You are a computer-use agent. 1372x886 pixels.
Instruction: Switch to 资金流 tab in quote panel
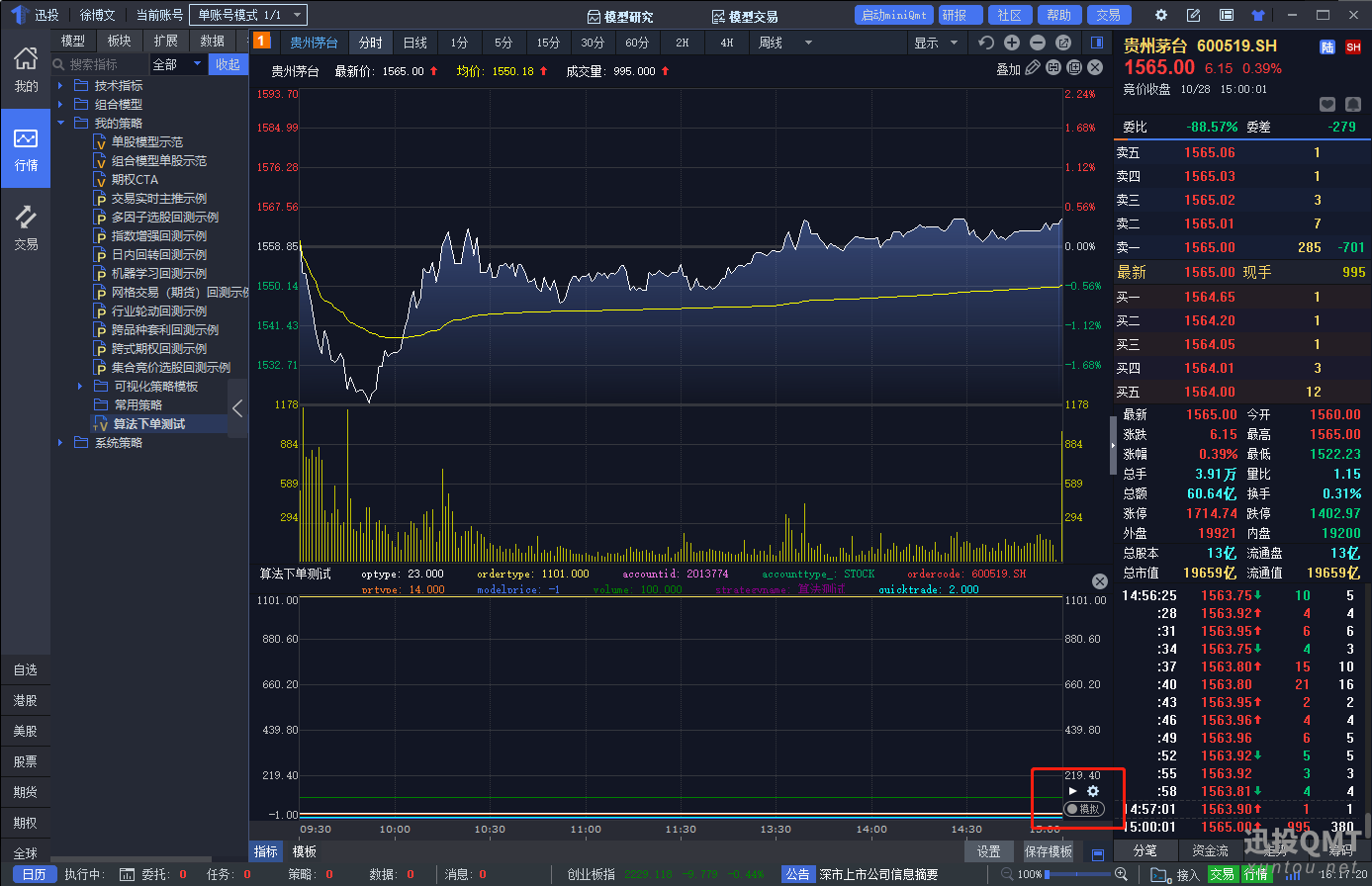click(x=1210, y=850)
